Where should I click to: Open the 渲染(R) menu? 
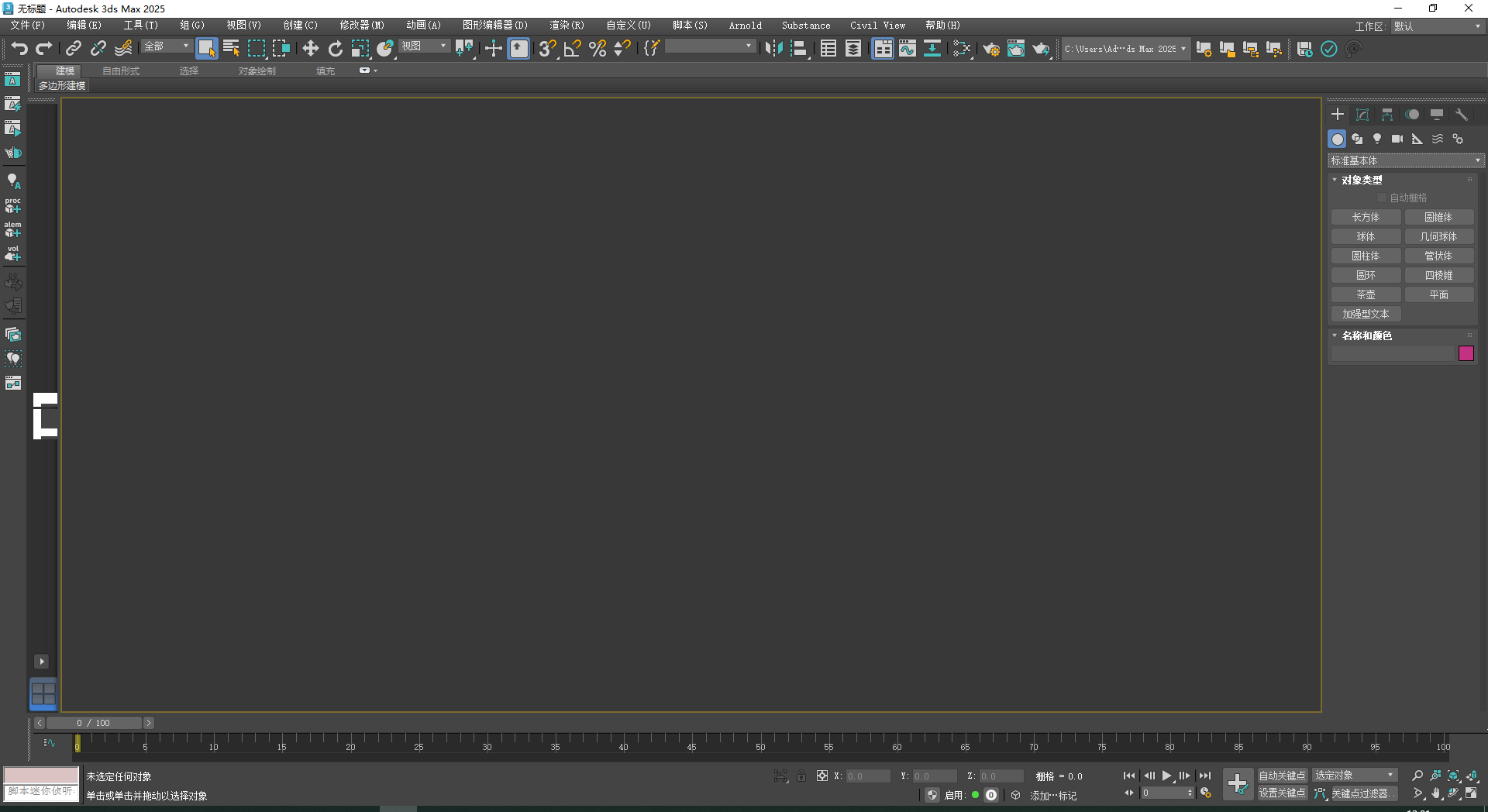[x=567, y=25]
